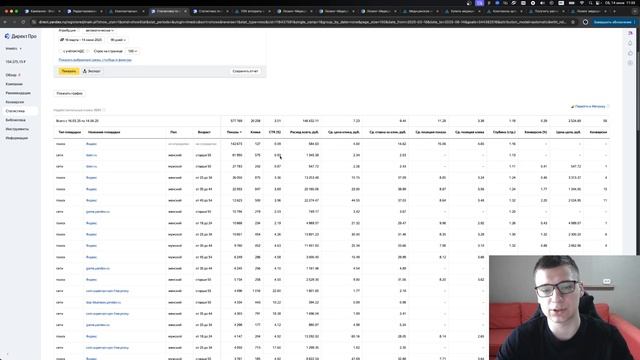Click the Экспорт button
The height and width of the screenshot is (360, 640).
pyautogui.click(x=92, y=71)
